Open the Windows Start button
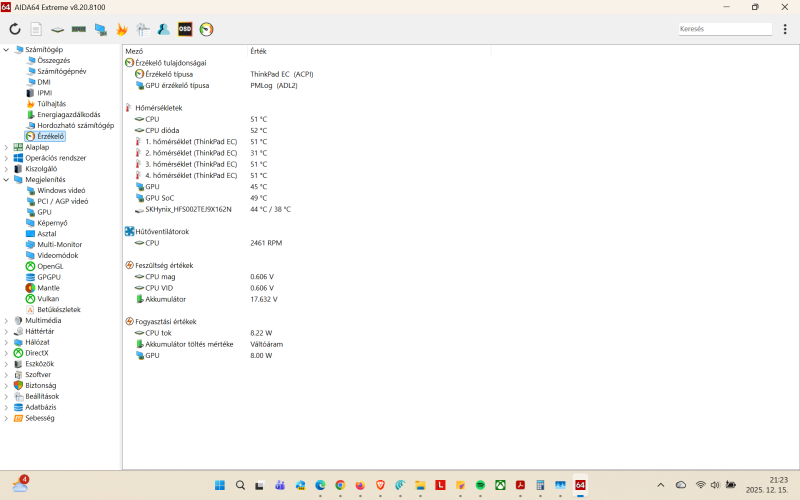Image resolution: width=800 pixels, height=500 pixels. (x=220, y=485)
